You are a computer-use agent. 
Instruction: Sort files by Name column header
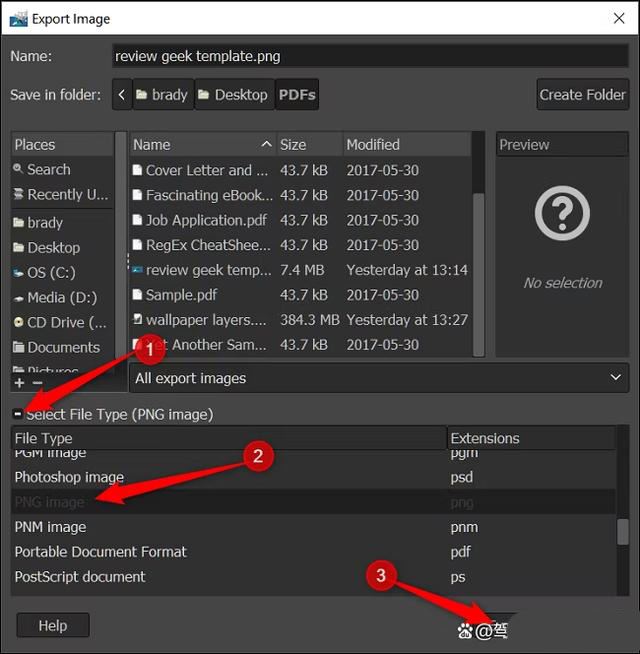tap(202, 145)
